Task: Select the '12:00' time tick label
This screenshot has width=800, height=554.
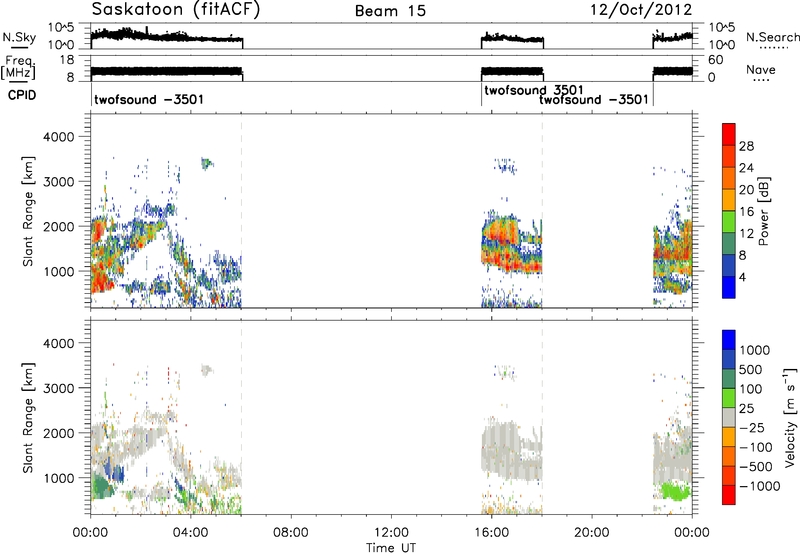Action: click(x=391, y=533)
